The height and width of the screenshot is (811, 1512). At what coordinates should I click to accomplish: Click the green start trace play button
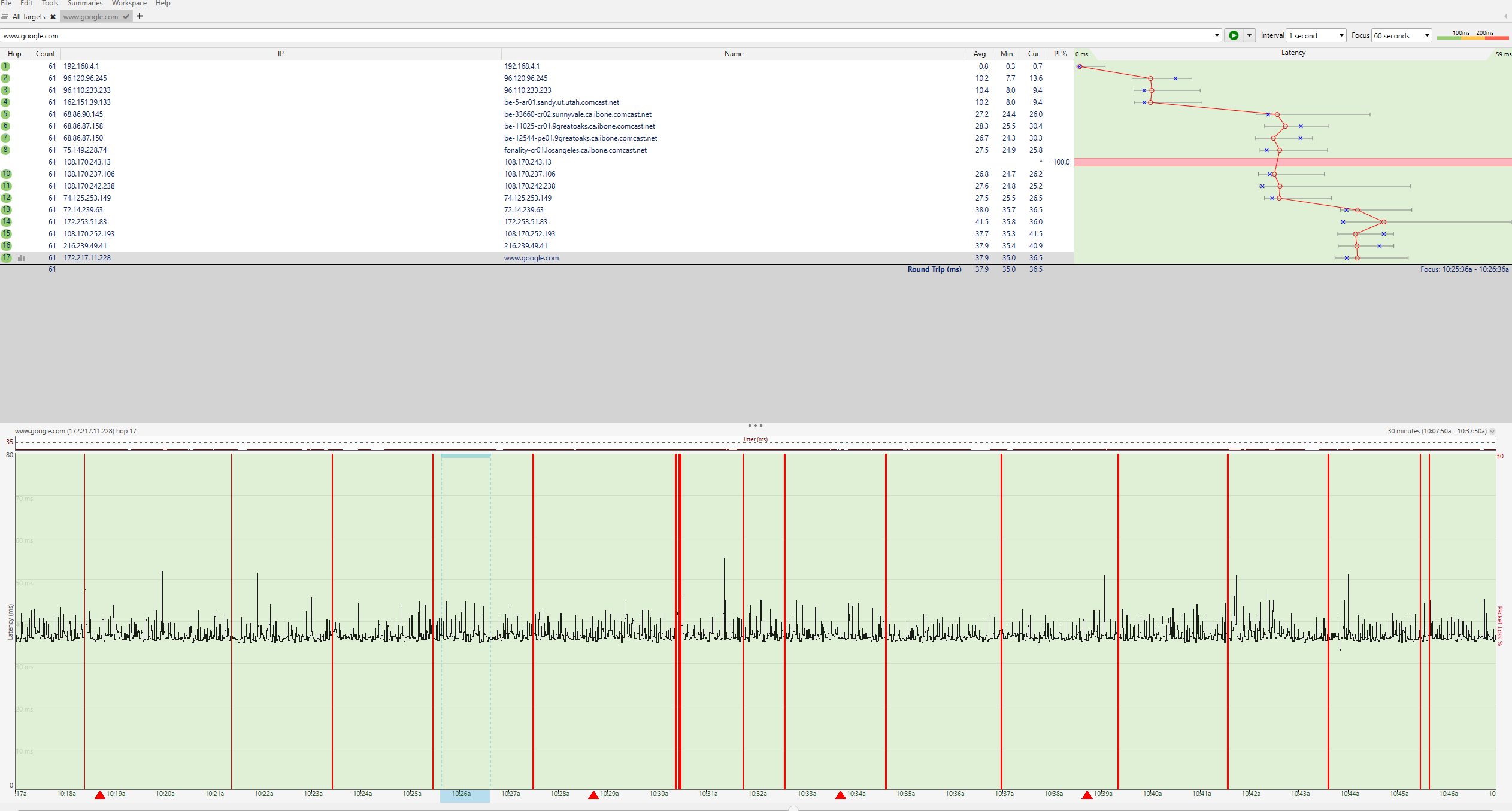(1234, 35)
